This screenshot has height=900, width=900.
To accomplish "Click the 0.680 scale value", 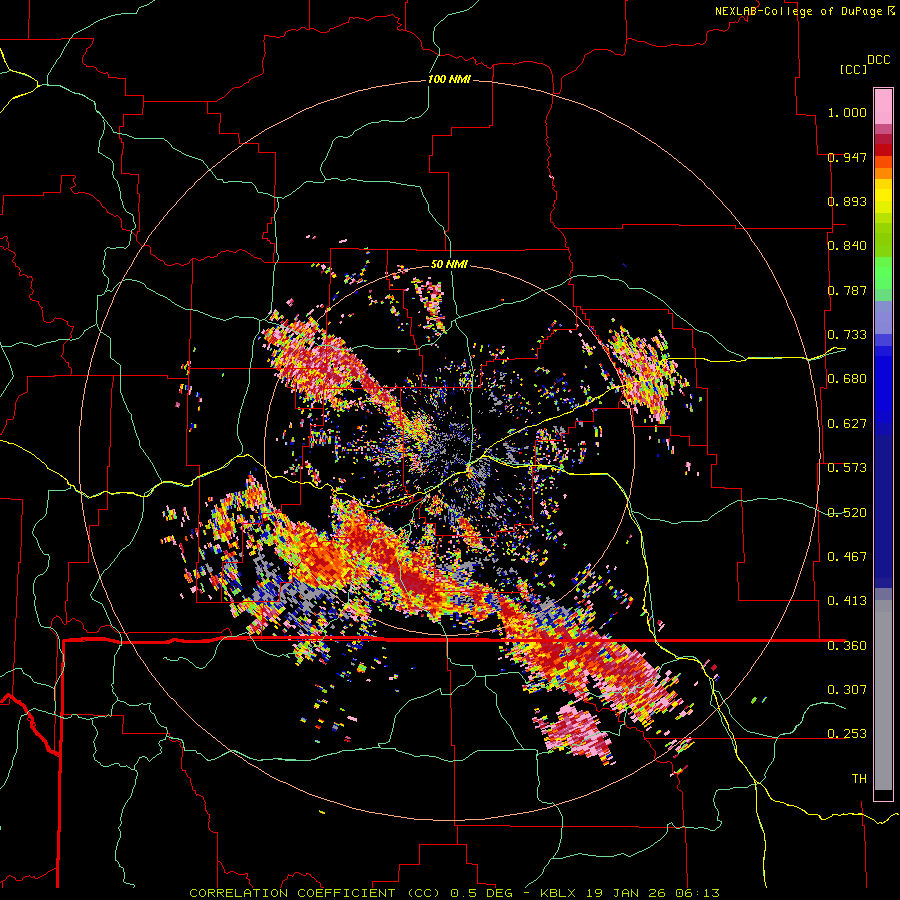I will [847, 379].
